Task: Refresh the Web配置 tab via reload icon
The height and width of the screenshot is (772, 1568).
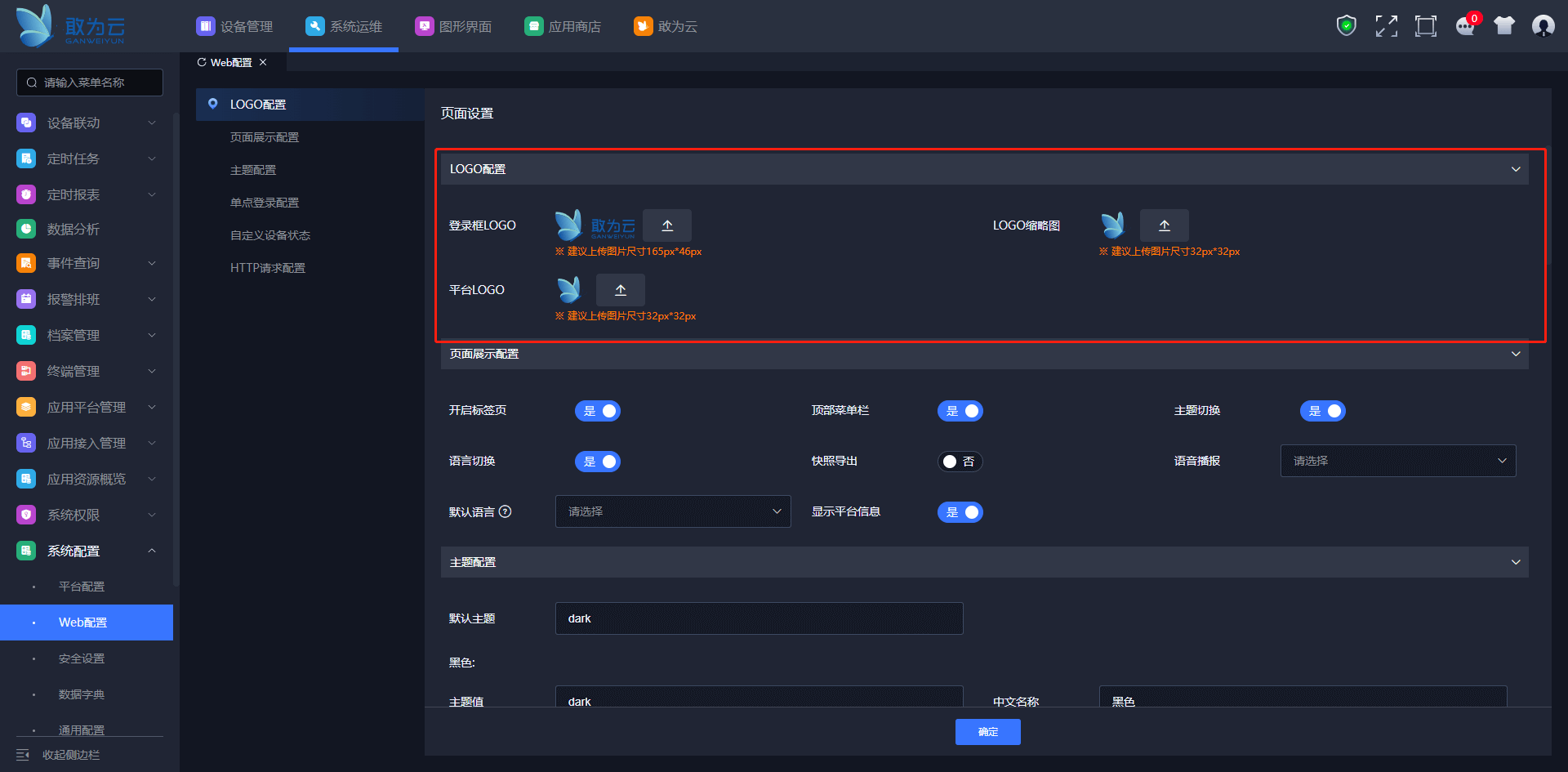Action: coord(202,62)
